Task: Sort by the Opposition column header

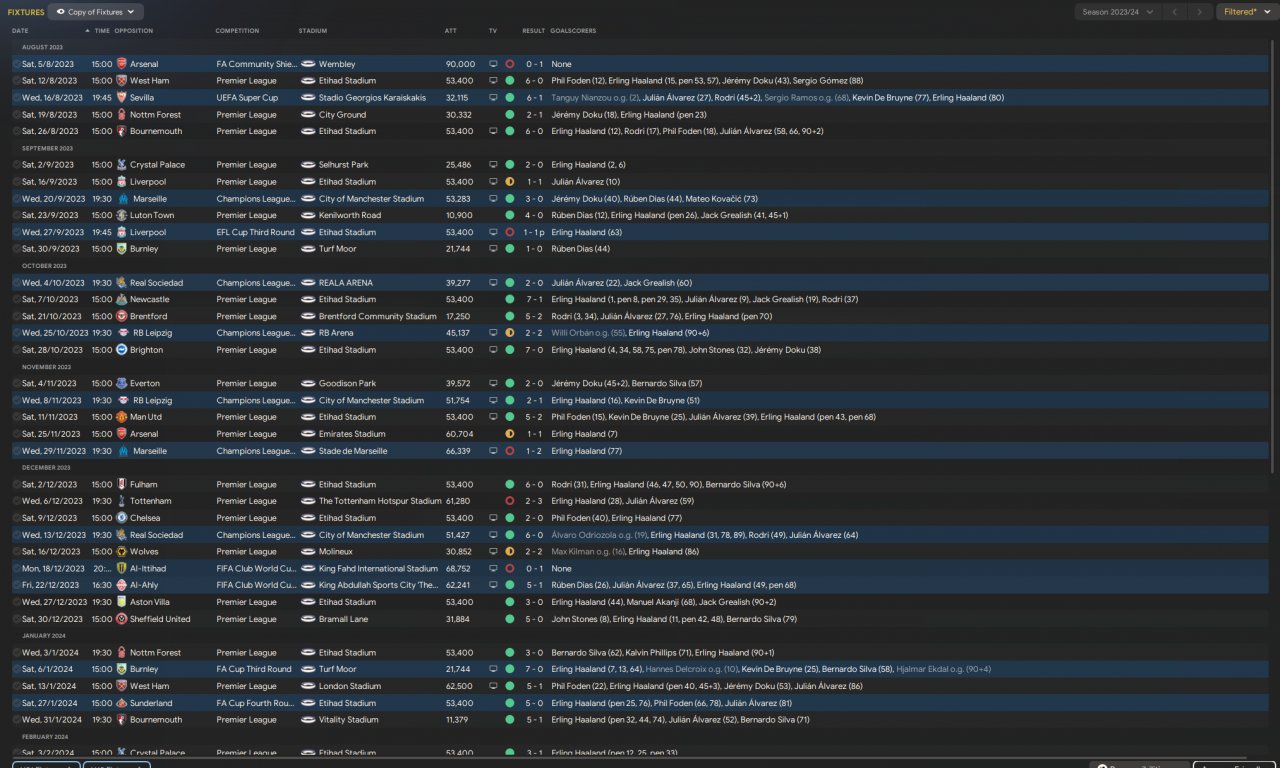Action: click(x=134, y=31)
